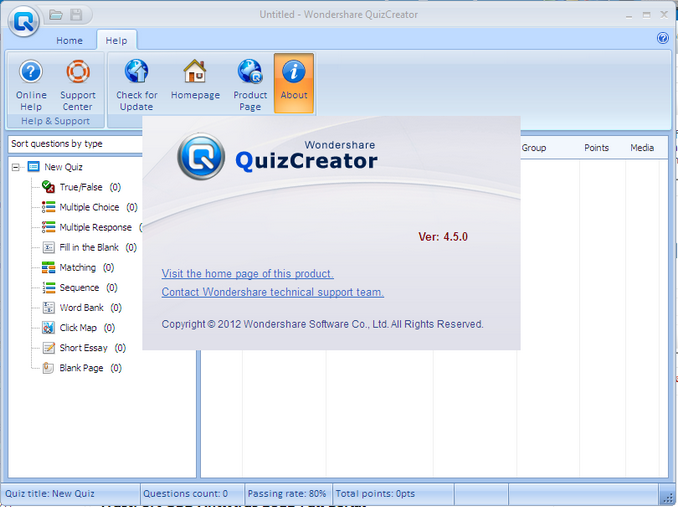The image size is (678, 507).
Task: Select the Sequence question type
Action: [80, 287]
